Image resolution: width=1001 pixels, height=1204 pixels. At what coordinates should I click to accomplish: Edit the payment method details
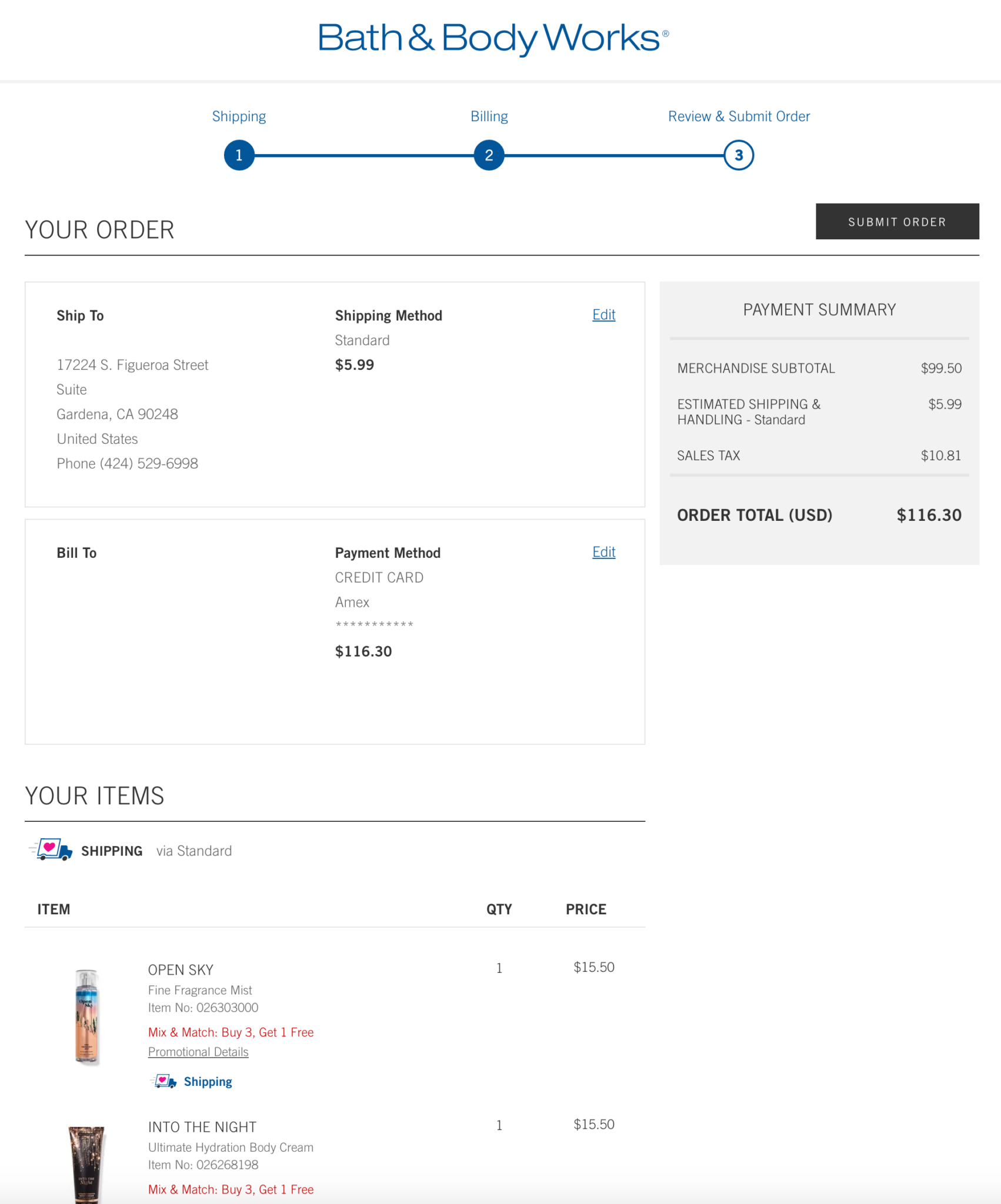pos(603,552)
